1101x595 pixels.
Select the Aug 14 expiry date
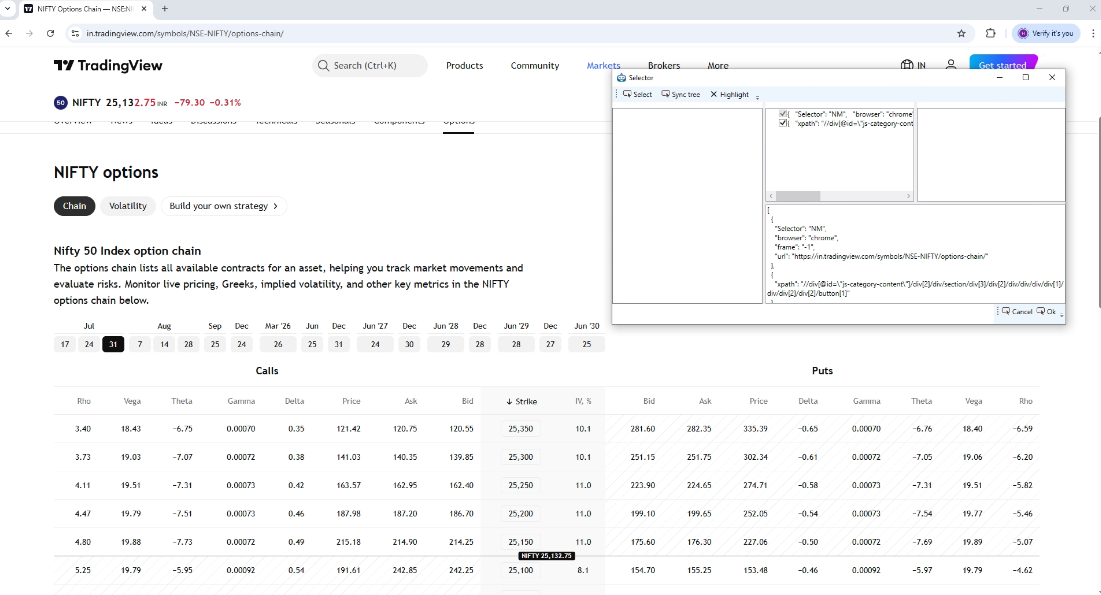pos(164,344)
